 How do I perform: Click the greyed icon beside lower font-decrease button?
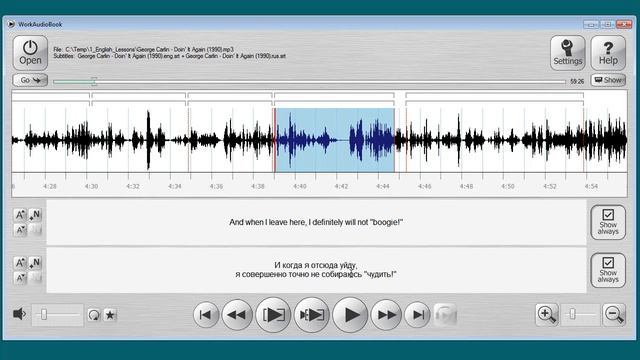35,278
